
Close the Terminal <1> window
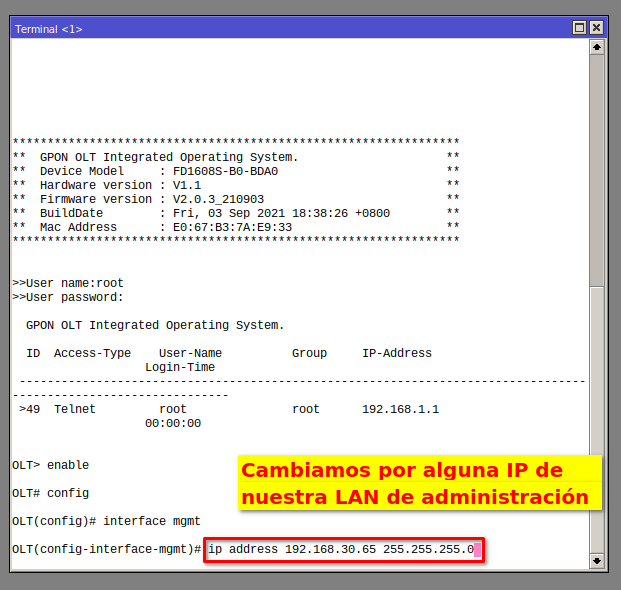(597, 28)
